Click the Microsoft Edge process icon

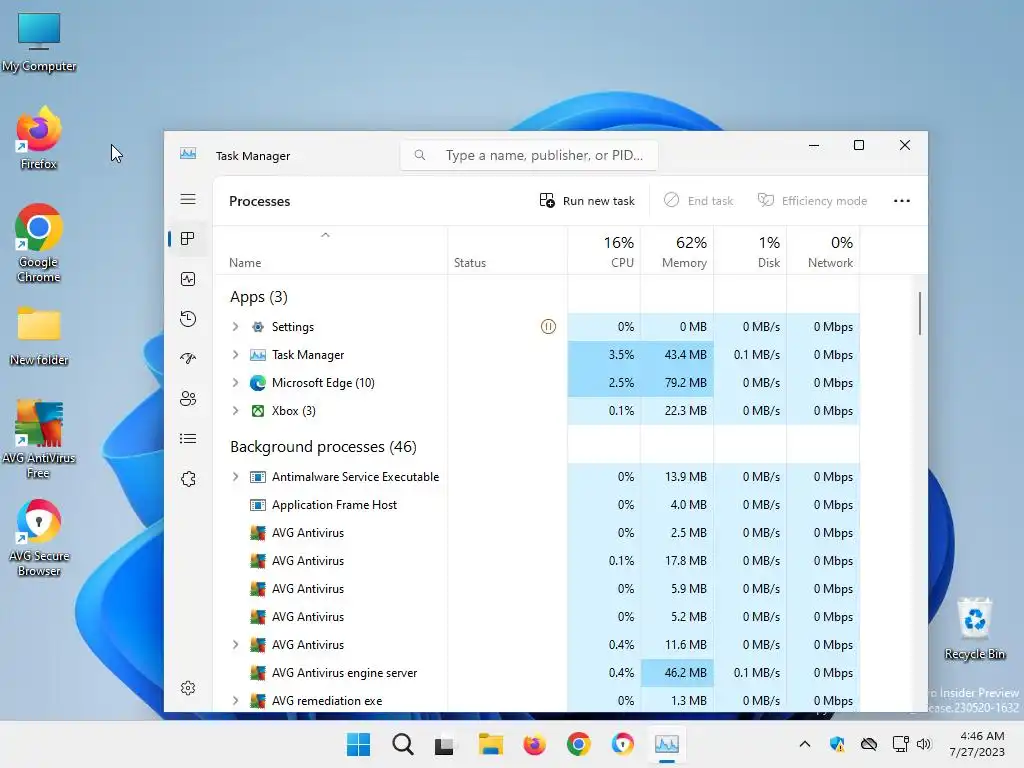click(x=258, y=383)
